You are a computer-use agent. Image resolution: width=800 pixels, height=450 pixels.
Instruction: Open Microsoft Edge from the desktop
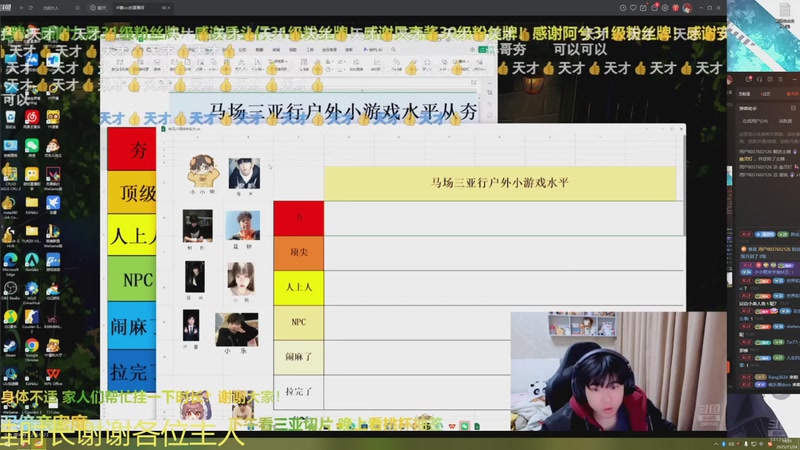(10, 261)
